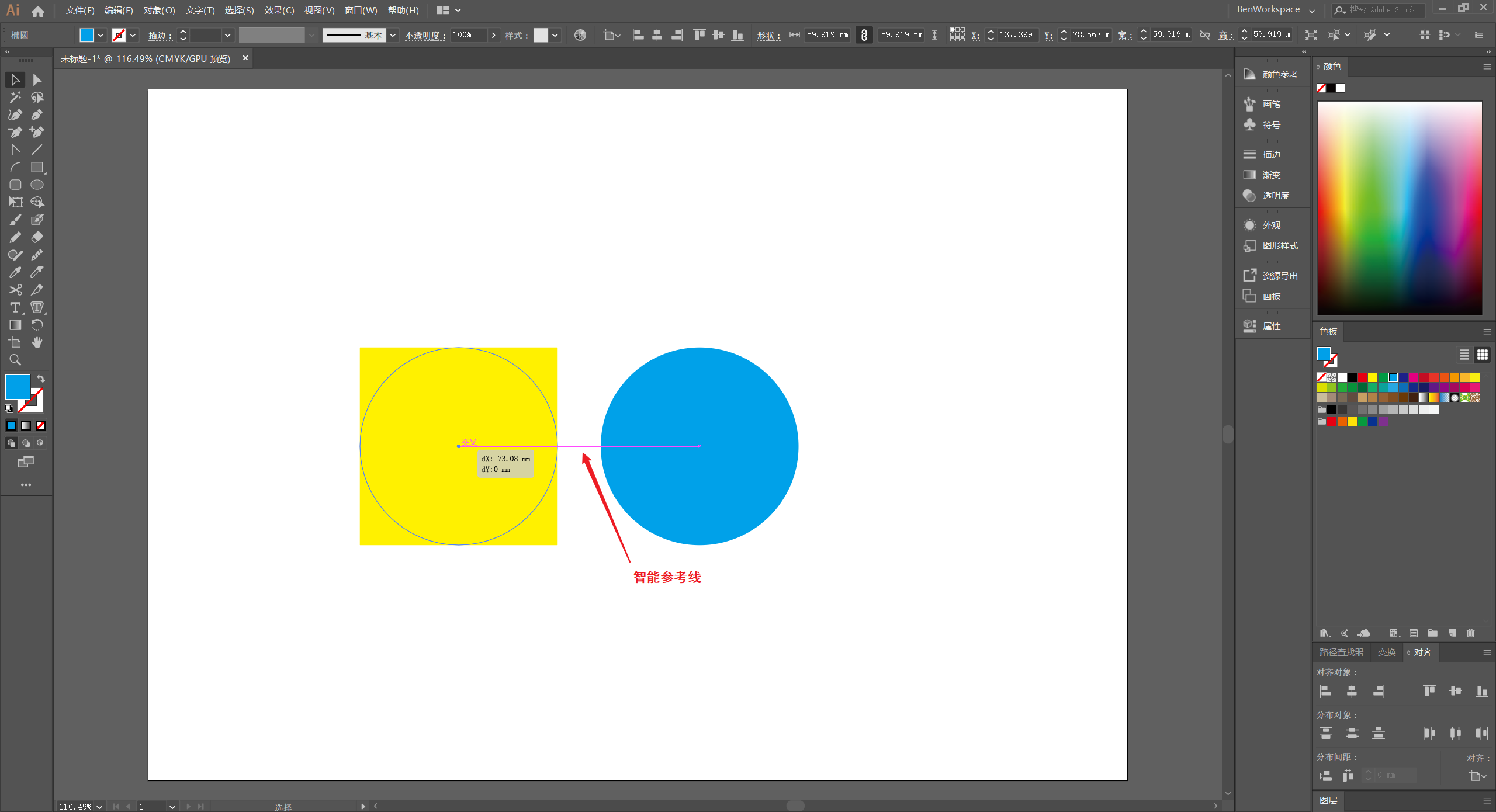Select the Hand tool
This screenshot has width=1496, height=812.
[37, 342]
